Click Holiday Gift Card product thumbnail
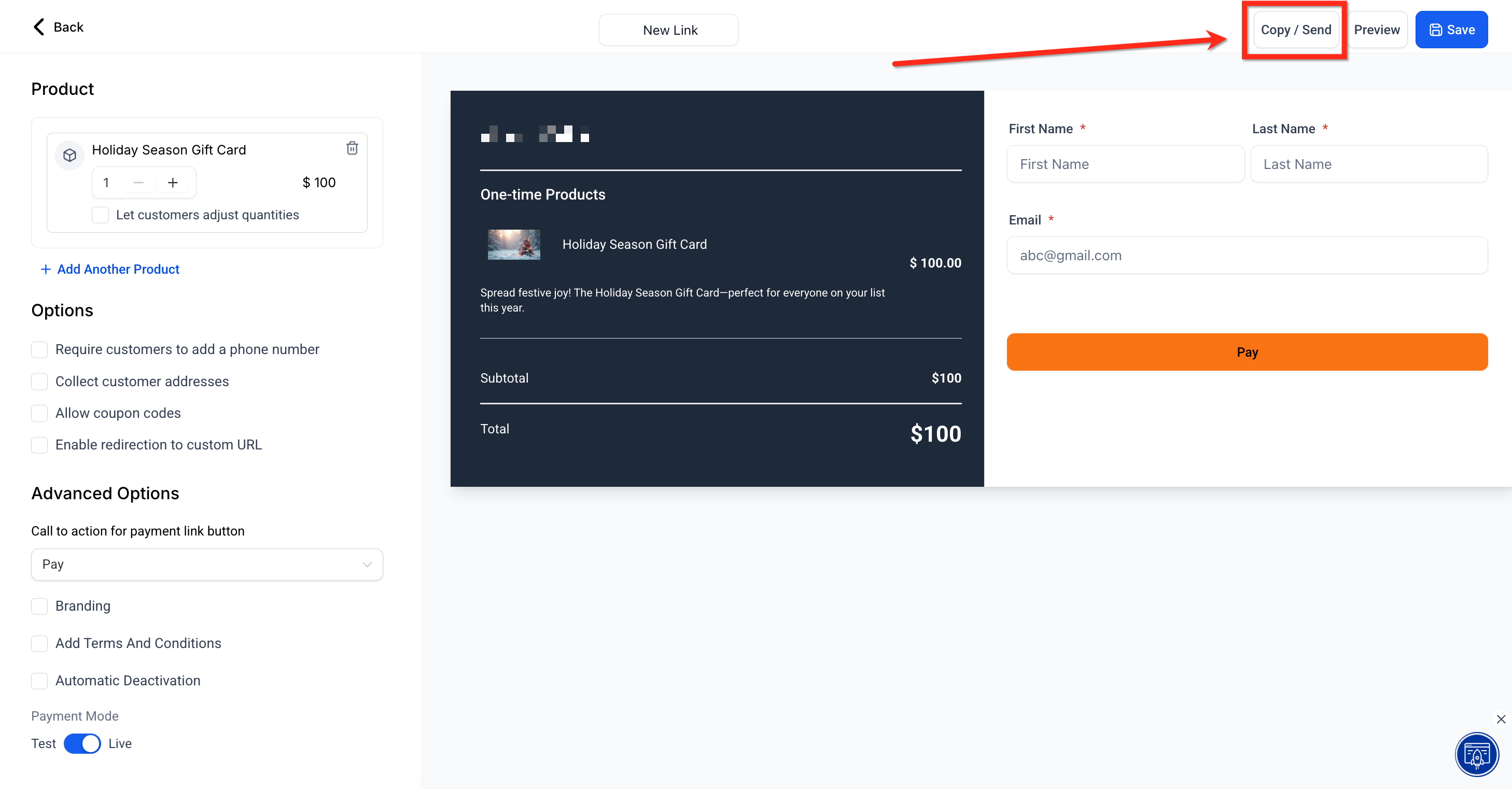1512x789 pixels. pos(513,245)
